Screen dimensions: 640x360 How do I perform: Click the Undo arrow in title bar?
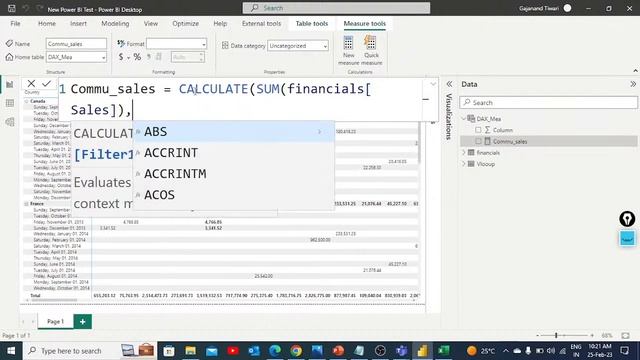26,8
